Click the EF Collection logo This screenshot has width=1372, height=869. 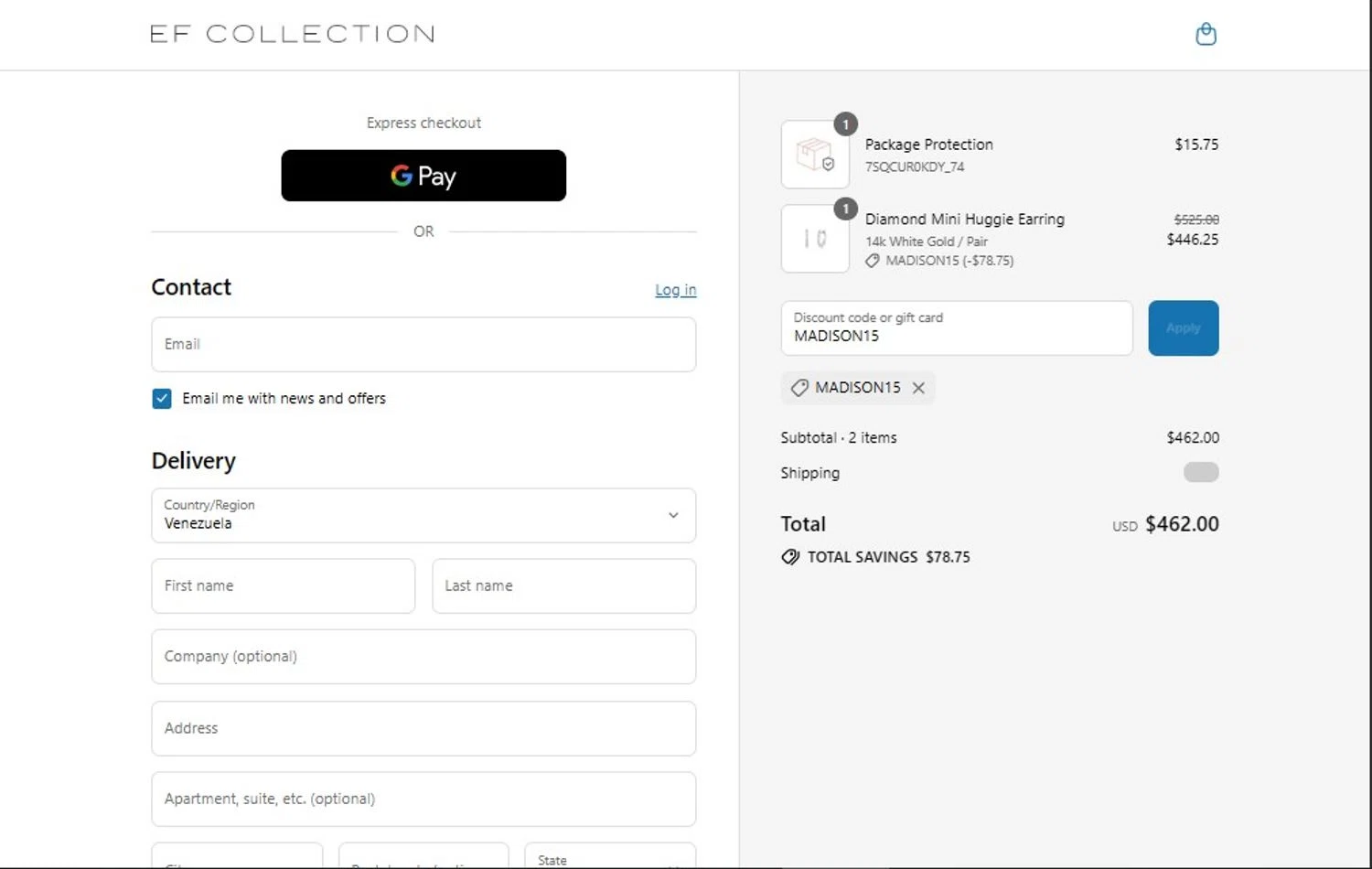pyautogui.click(x=293, y=34)
